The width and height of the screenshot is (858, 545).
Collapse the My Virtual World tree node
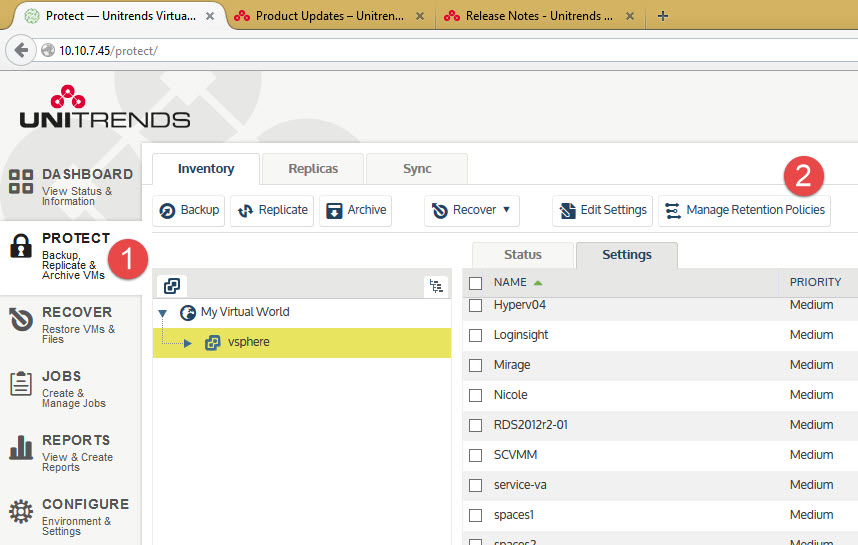click(163, 314)
